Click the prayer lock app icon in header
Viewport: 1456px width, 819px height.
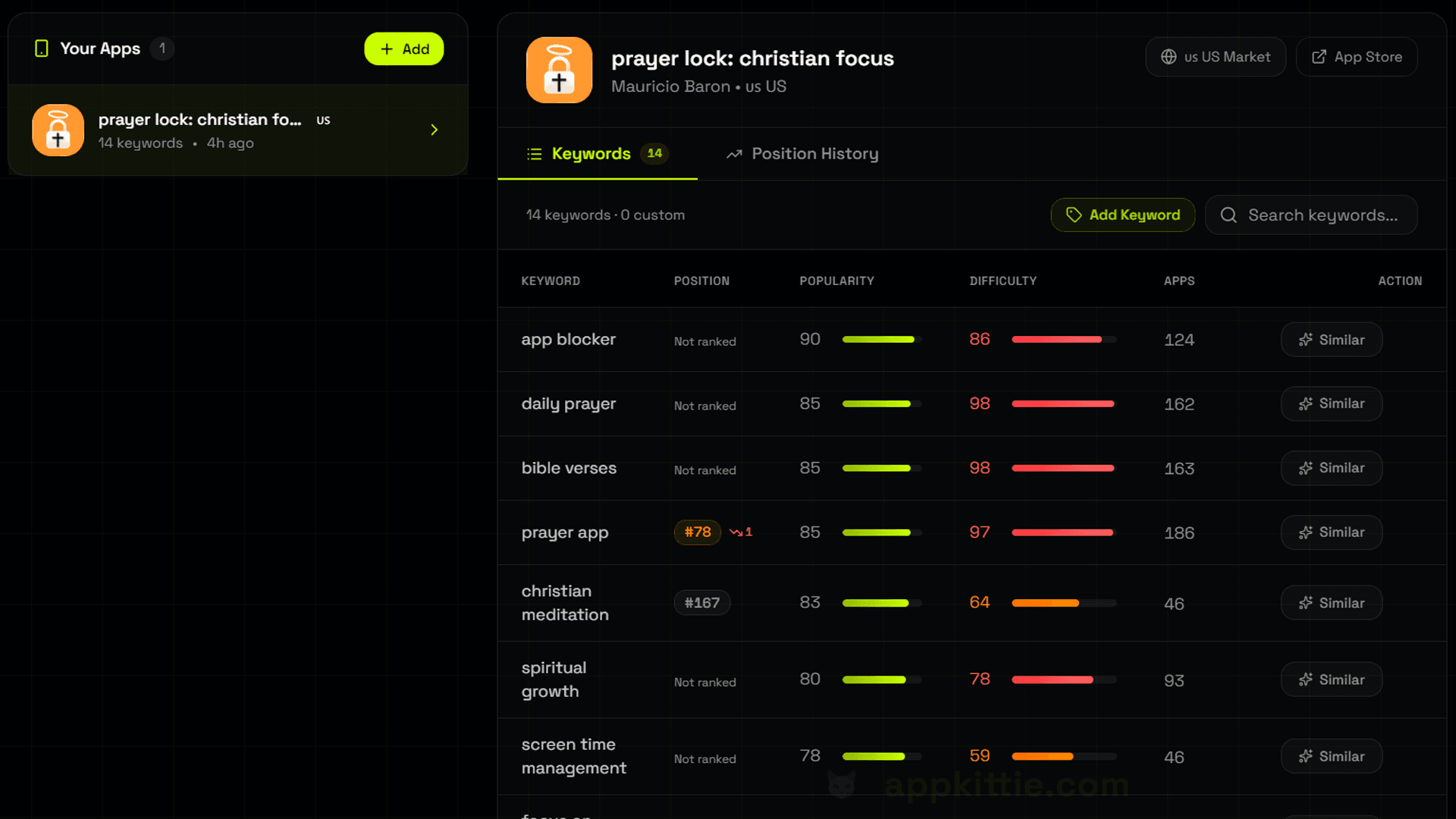tap(559, 70)
